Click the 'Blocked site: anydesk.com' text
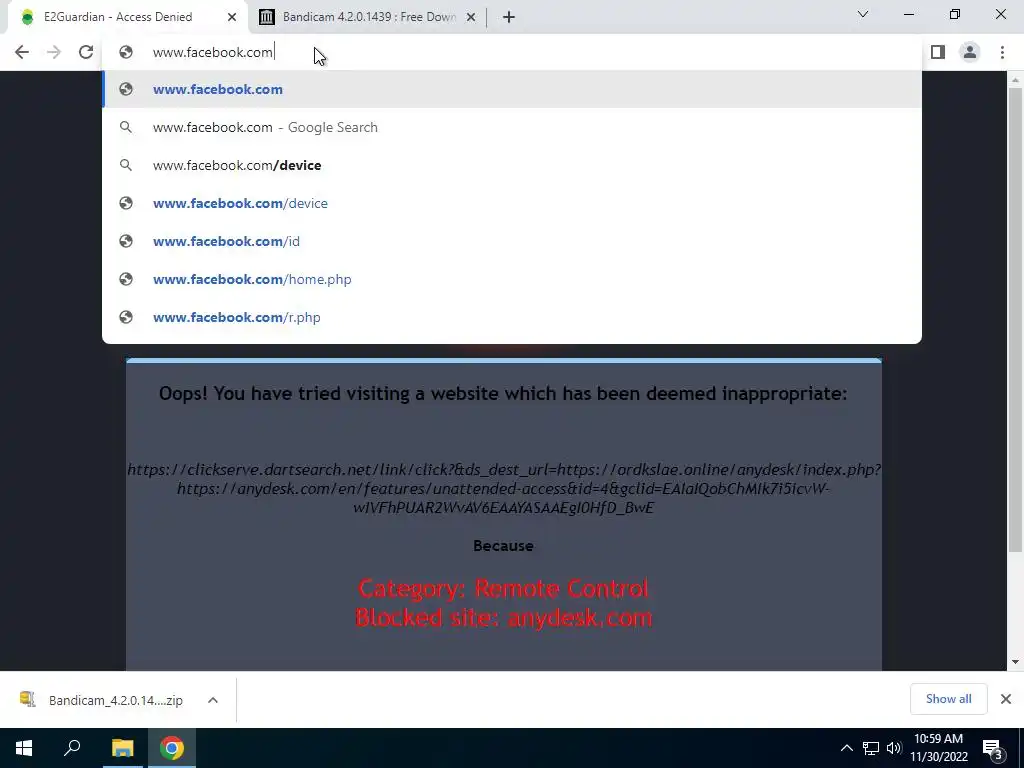Viewport: 1024px width, 768px height. click(504, 618)
